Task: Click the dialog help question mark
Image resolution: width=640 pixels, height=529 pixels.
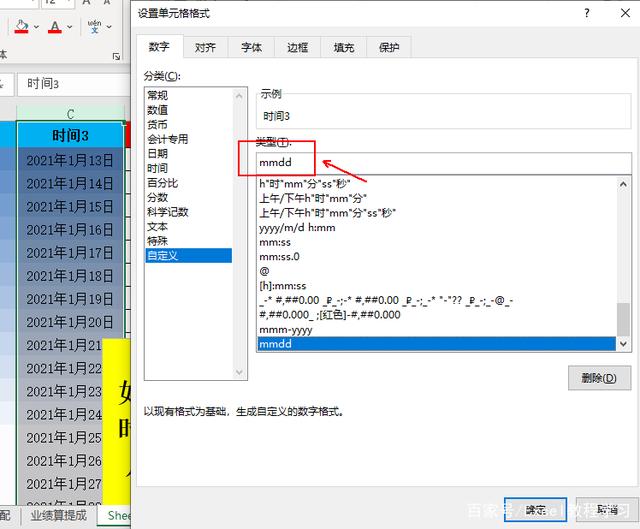Action: 587,13
